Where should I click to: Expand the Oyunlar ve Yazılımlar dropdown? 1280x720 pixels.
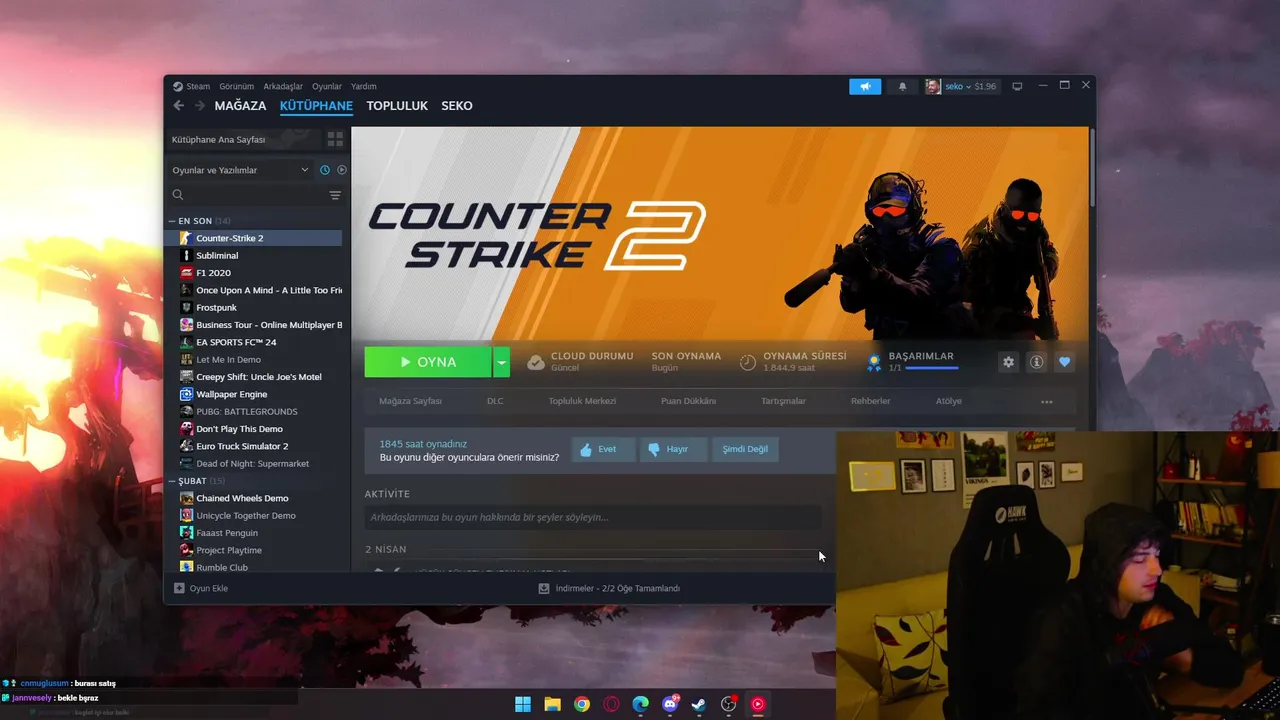[240, 170]
